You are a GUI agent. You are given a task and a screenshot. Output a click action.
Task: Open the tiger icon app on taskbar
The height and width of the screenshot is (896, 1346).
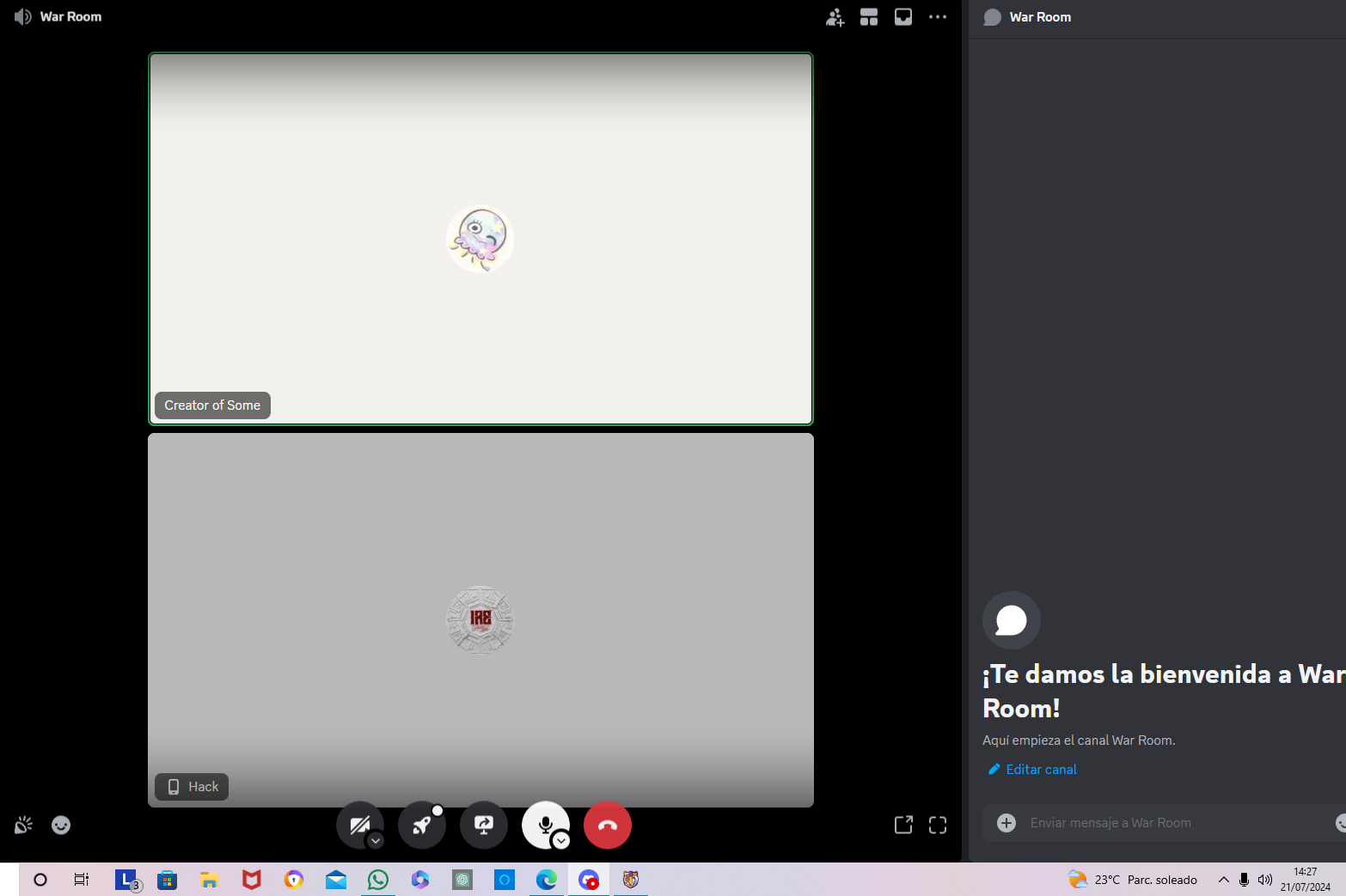[x=631, y=880]
